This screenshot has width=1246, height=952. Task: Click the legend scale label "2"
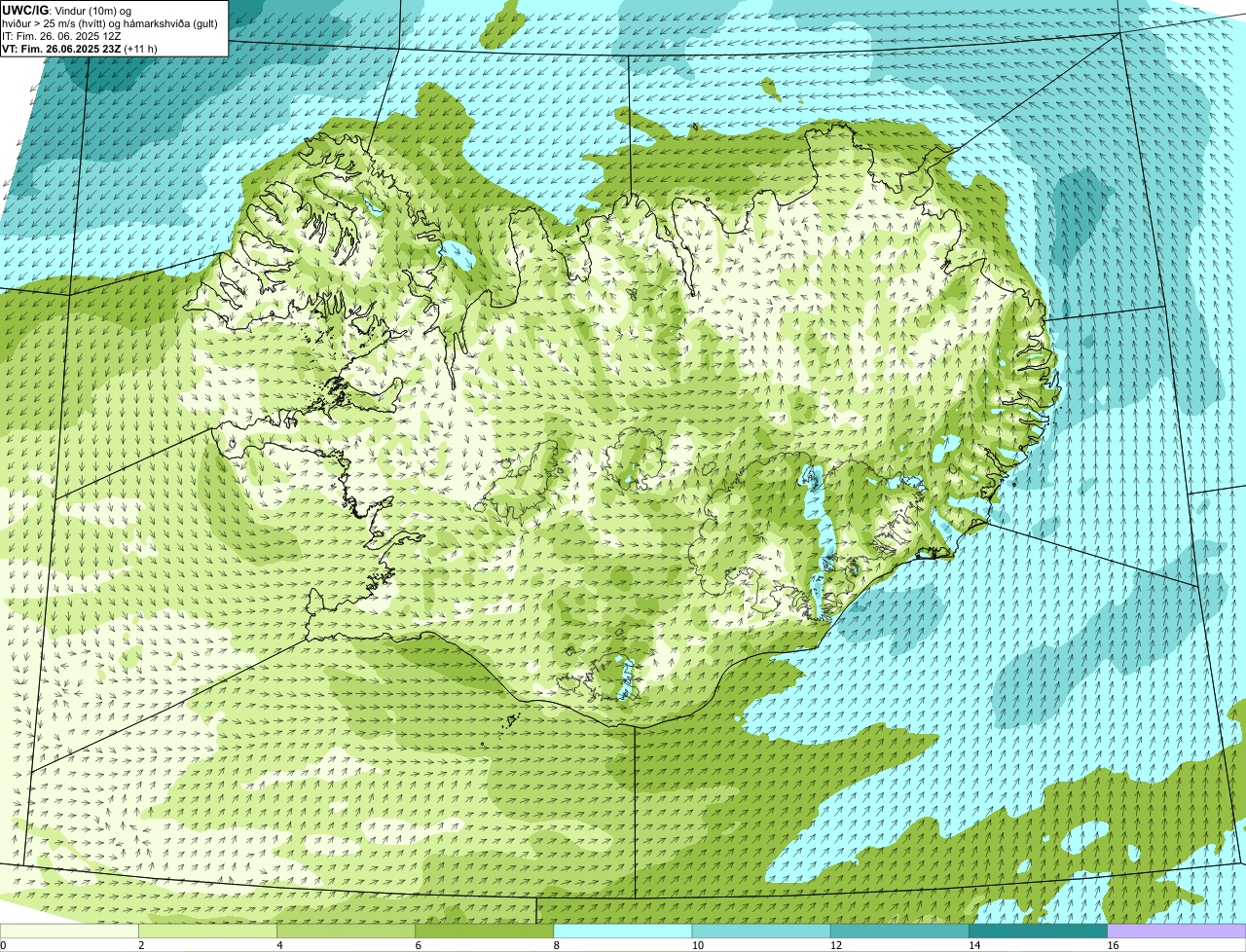tap(141, 945)
